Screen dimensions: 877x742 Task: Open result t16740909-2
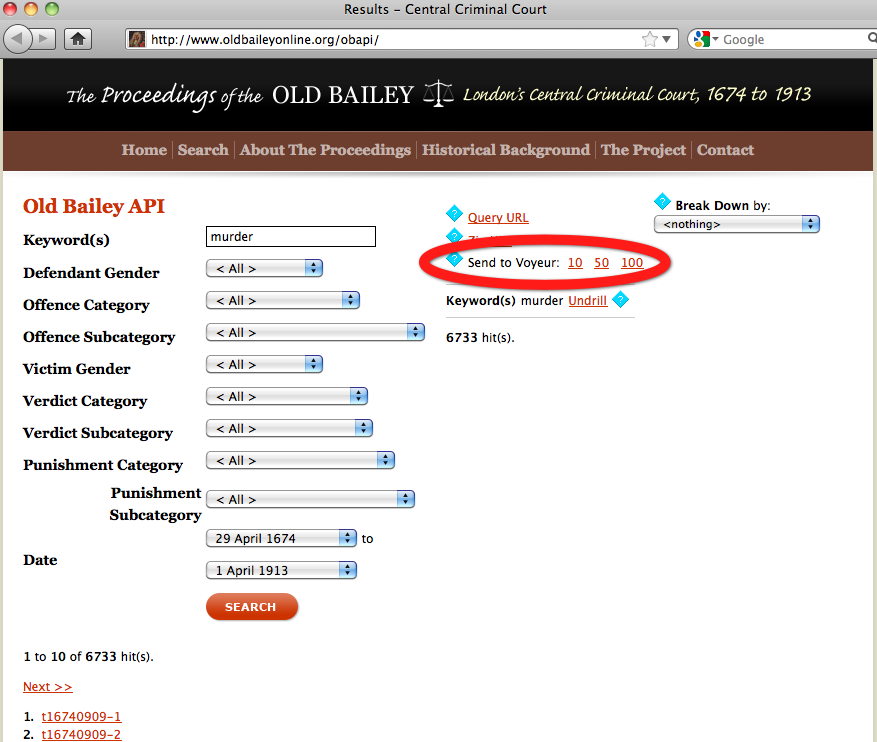(x=81, y=734)
